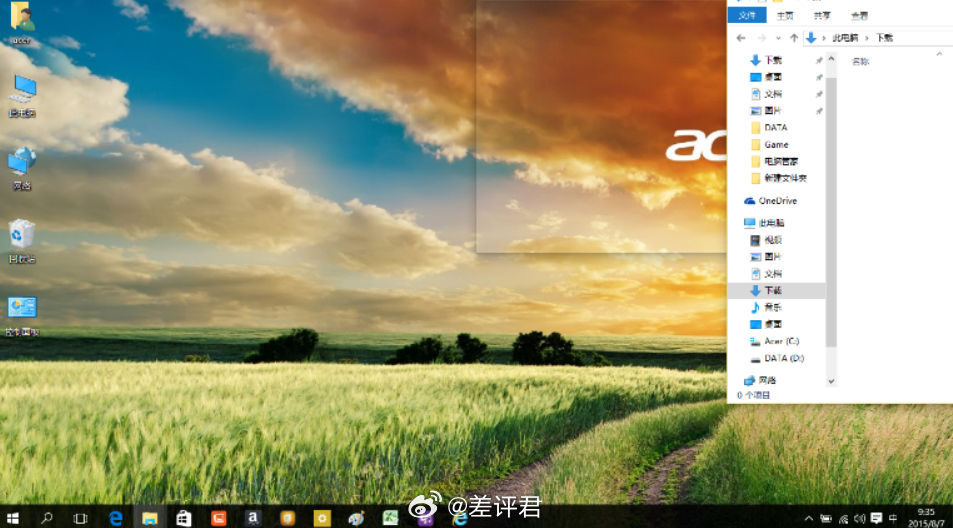Click the pin icon beside pinned 图片

[819, 111]
